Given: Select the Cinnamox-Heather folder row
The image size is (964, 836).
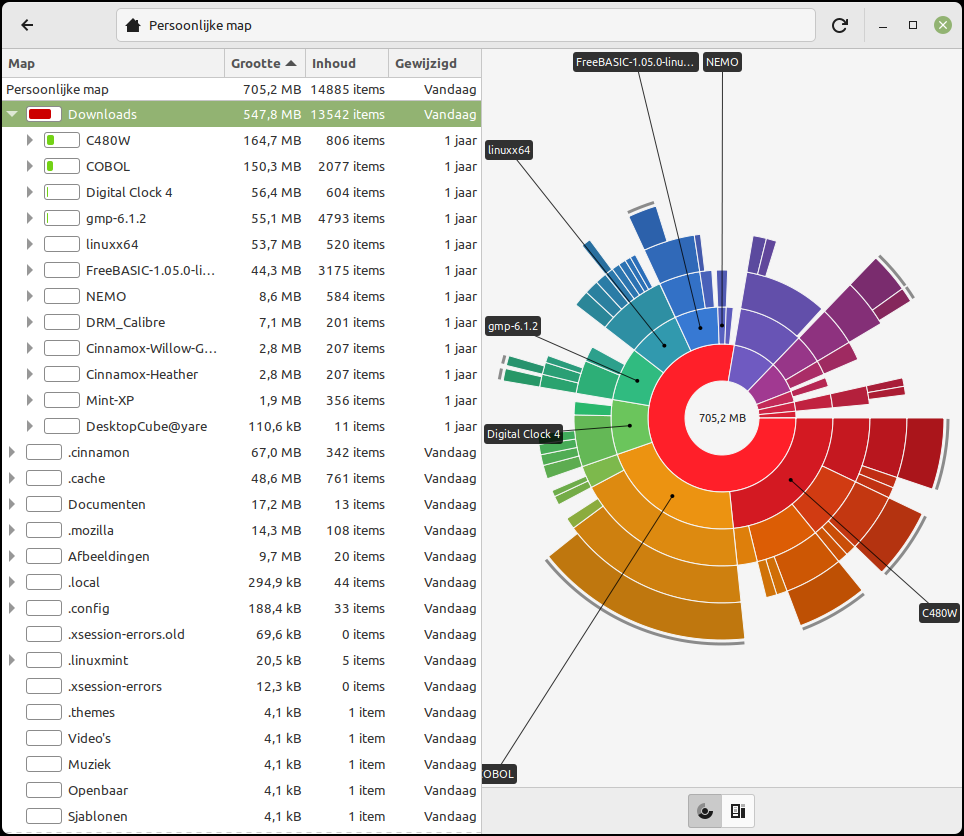Looking at the screenshot, I should tap(242, 374).
